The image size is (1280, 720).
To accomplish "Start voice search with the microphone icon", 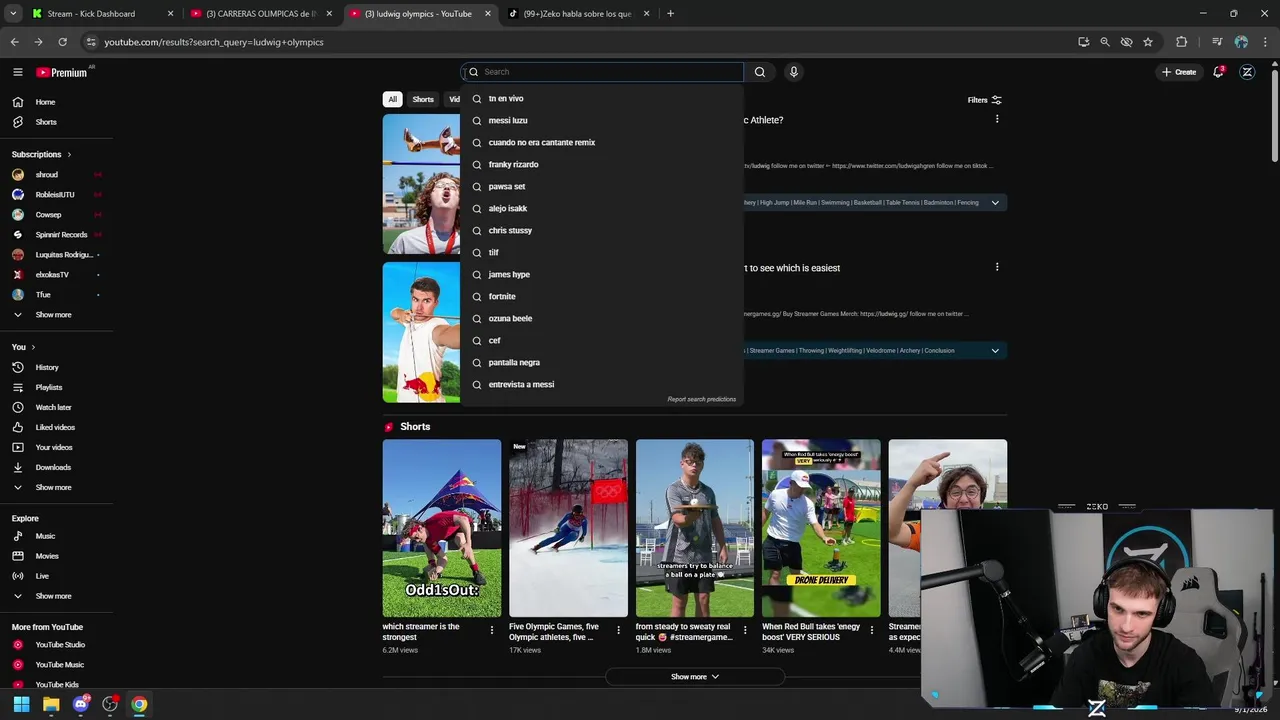I will coord(794,72).
